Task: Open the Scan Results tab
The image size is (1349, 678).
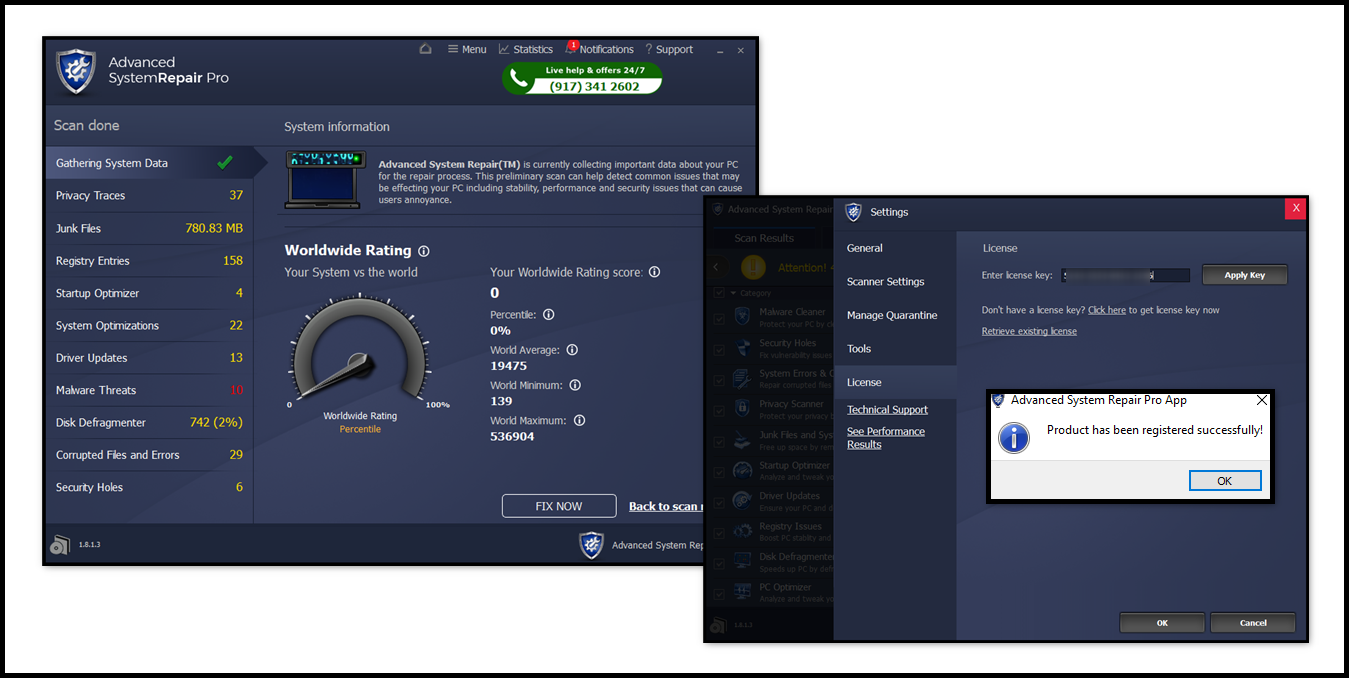Action: pos(764,238)
